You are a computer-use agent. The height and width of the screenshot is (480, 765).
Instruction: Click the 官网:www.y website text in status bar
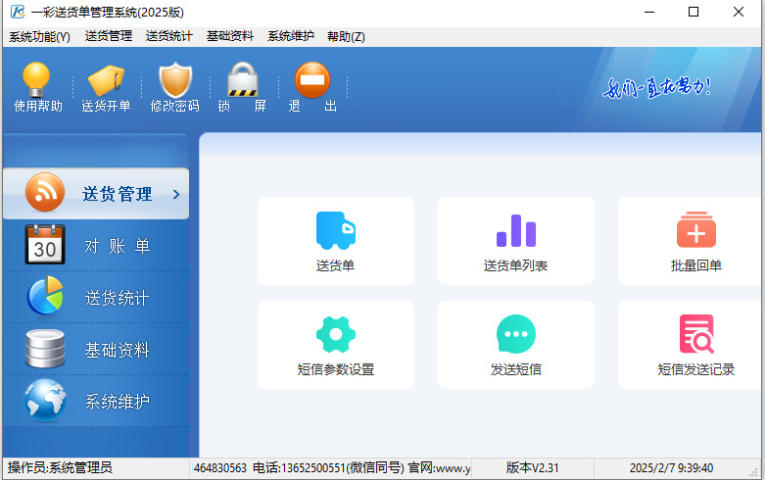point(439,468)
